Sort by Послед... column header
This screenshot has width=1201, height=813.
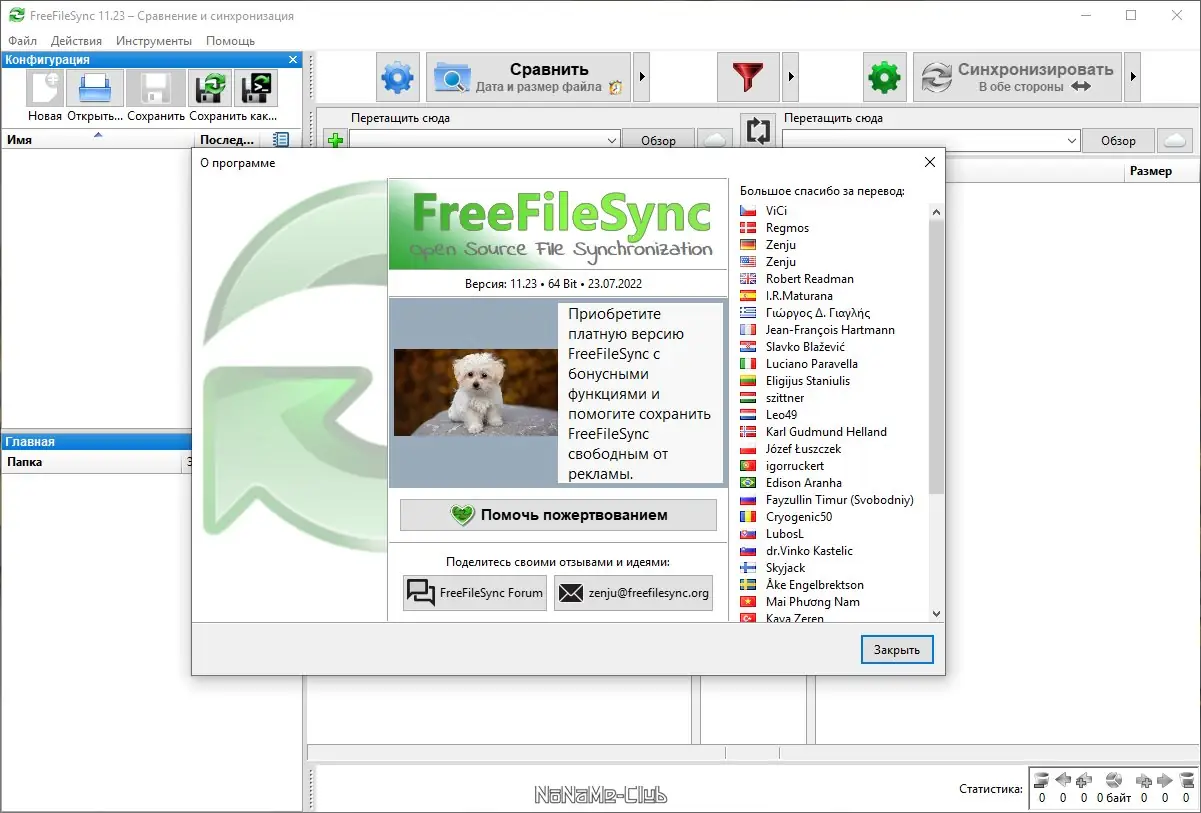click(x=227, y=140)
